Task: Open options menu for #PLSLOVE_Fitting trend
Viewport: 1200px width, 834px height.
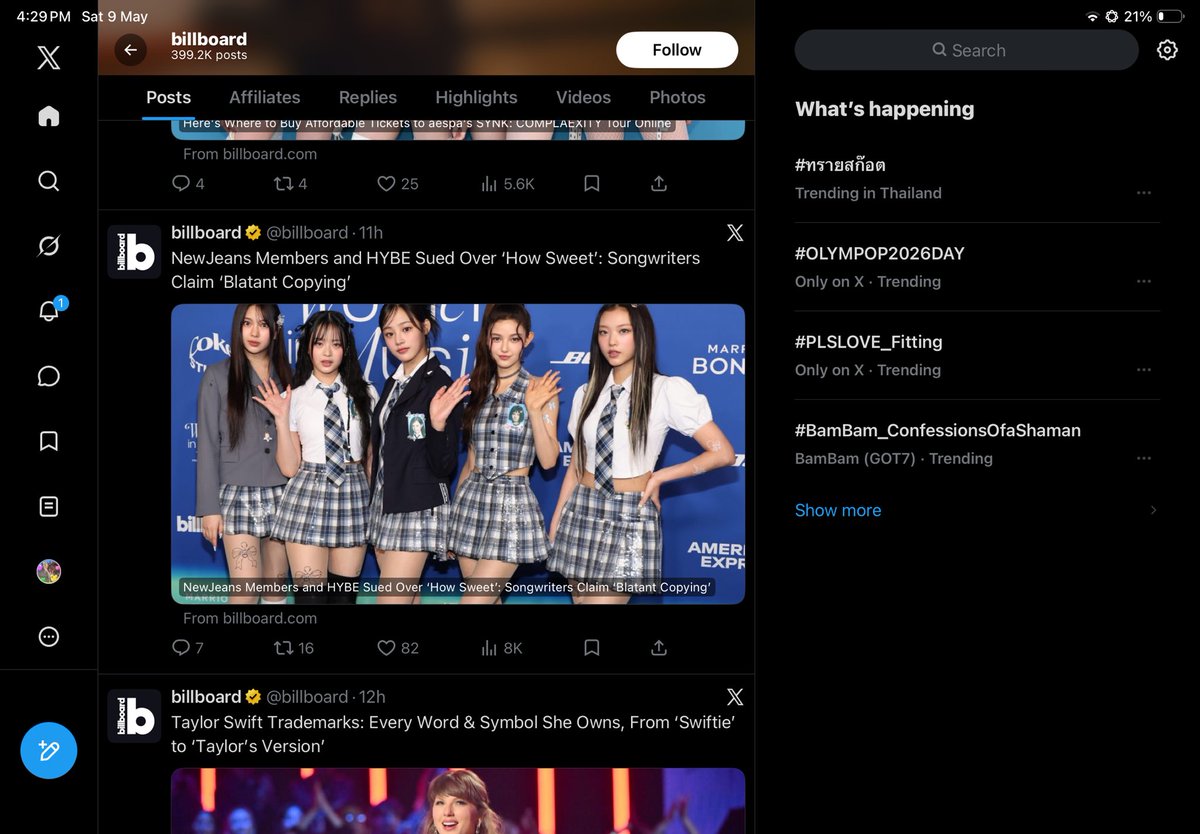Action: pos(1144,370)
